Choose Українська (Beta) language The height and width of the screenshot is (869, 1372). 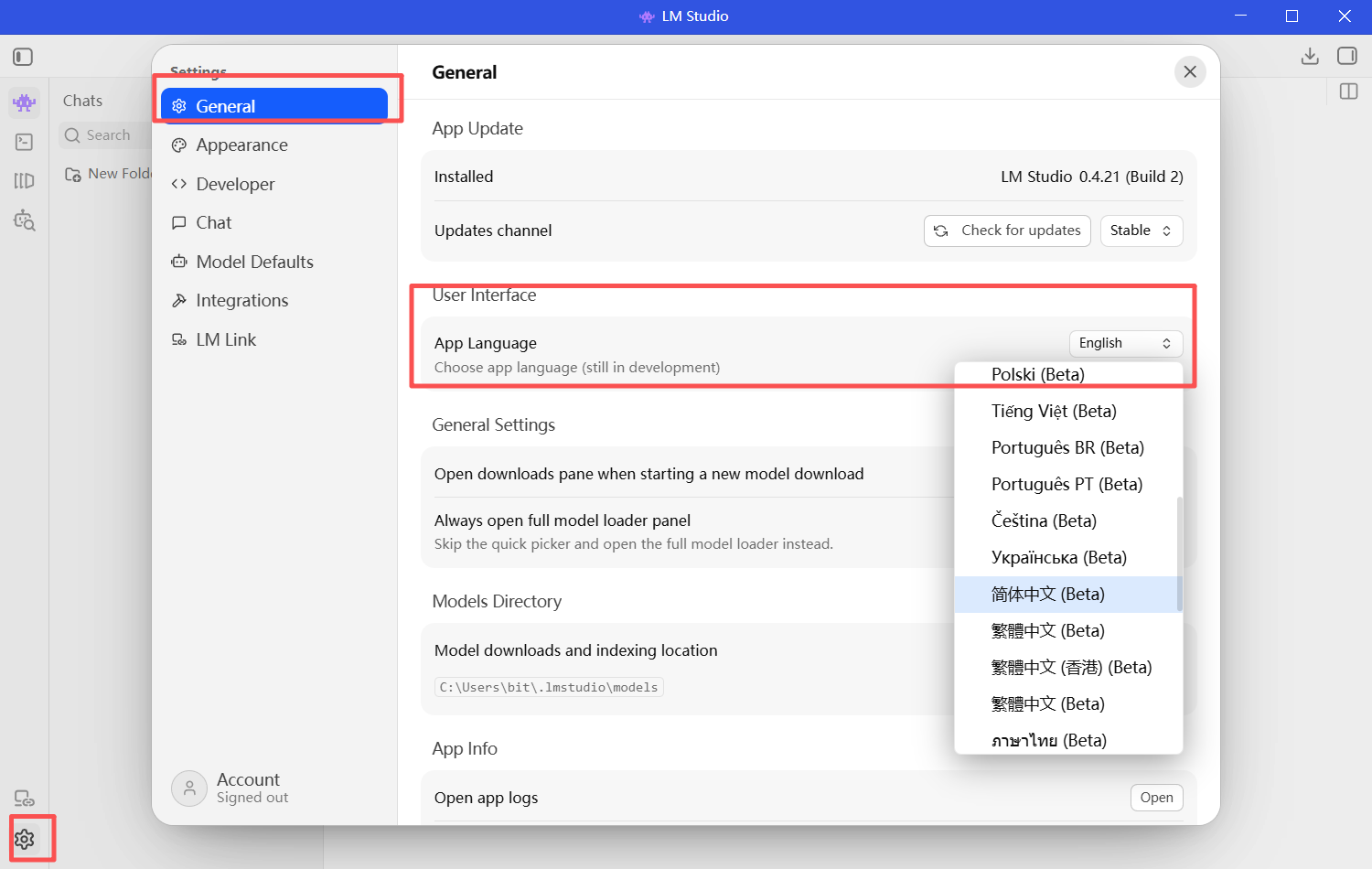1068,557
